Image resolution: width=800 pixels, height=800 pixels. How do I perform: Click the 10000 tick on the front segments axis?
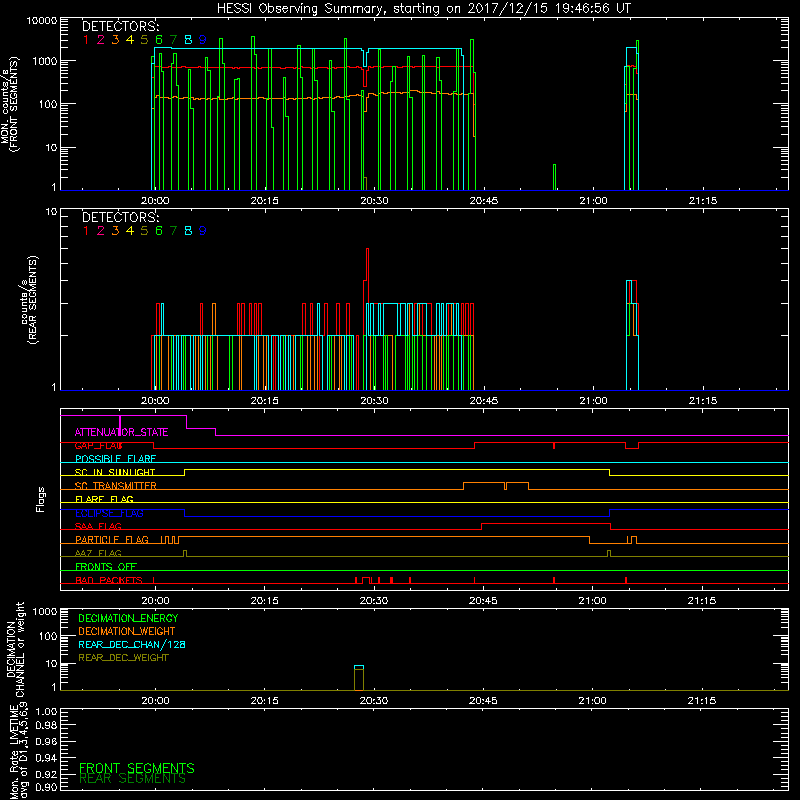42,21
